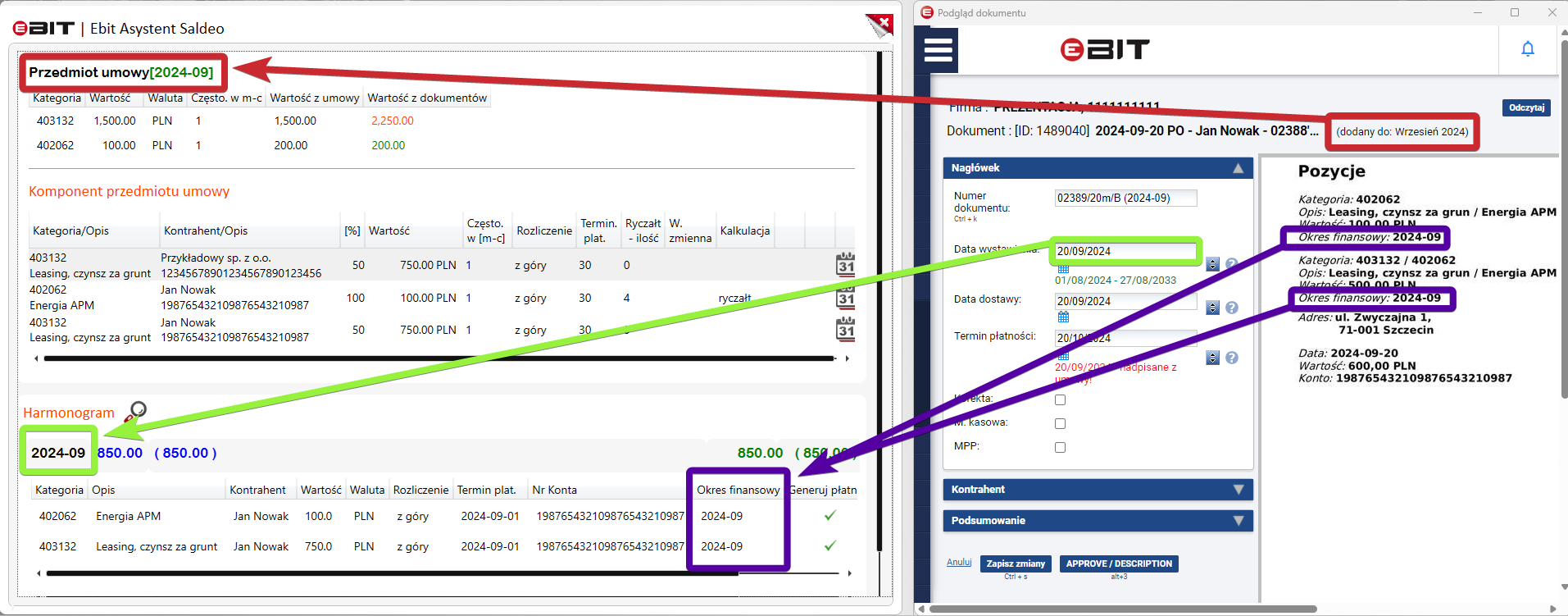Open the calendar icon in the Przykładowy sp. z o.o. row
This screenshot has width=1568, height=616.
pos(845,264)
